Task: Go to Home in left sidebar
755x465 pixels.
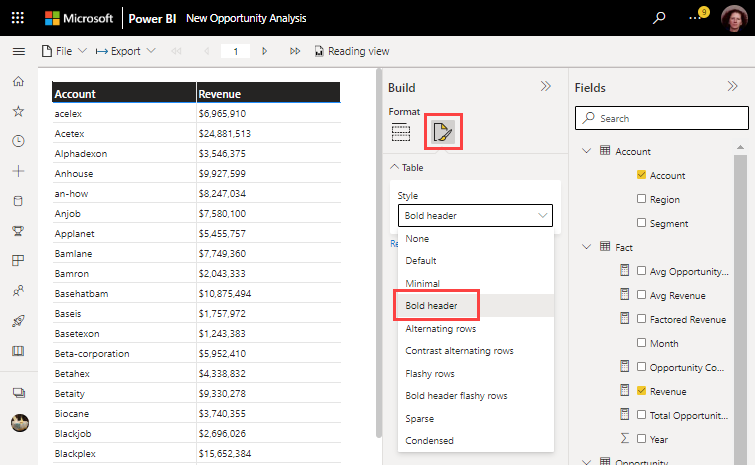Action: click(x=18, y=81)
